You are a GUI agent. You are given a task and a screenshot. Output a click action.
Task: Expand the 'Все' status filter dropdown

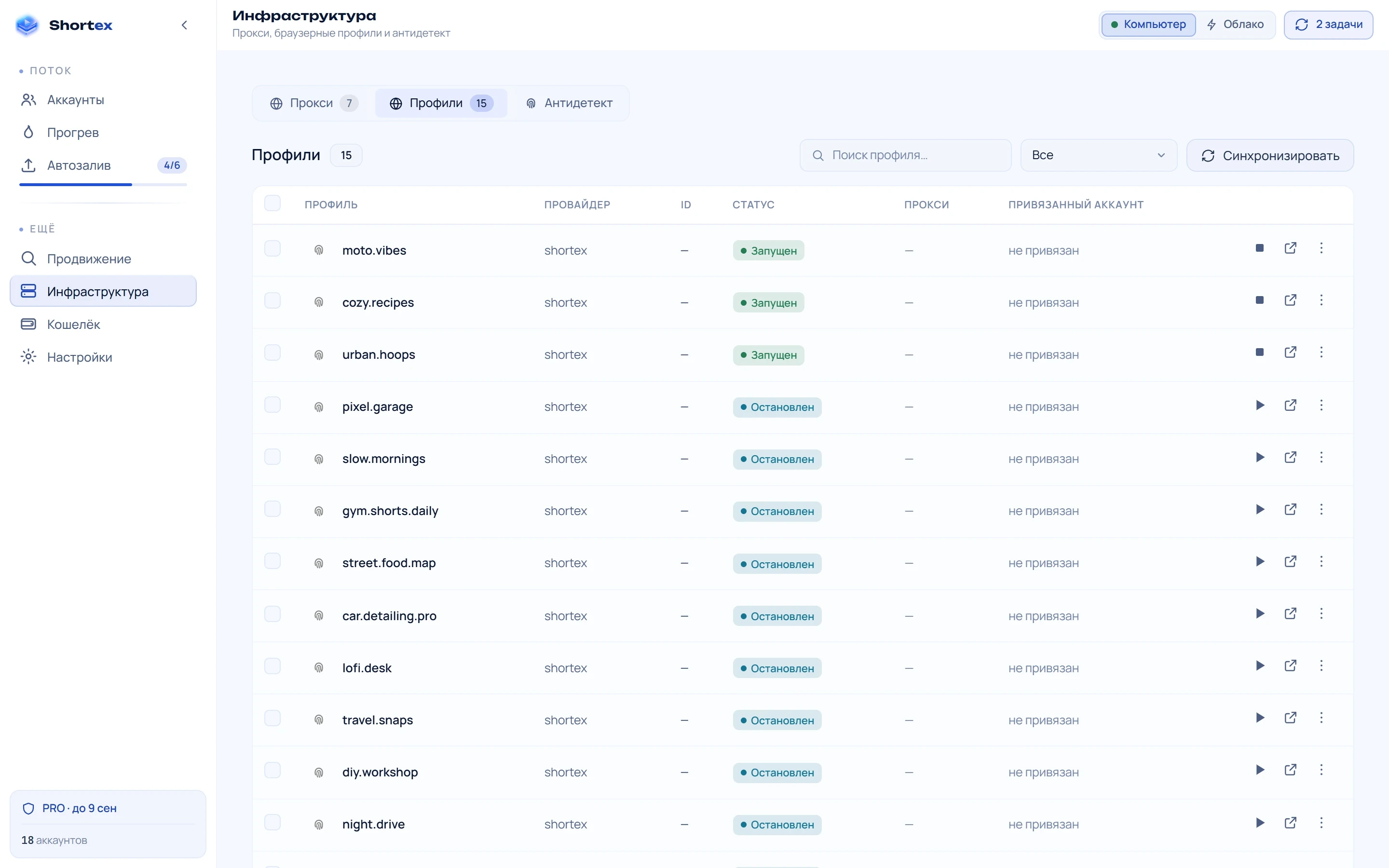(1099, 155)
